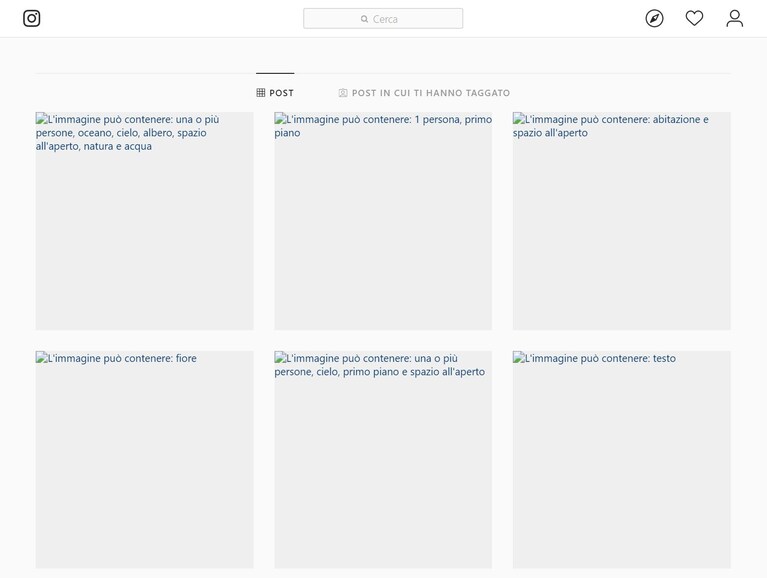Click alt text link 'L'immagine può contenere: fiore'
The image size is (767, 578).
click(122, 358)
